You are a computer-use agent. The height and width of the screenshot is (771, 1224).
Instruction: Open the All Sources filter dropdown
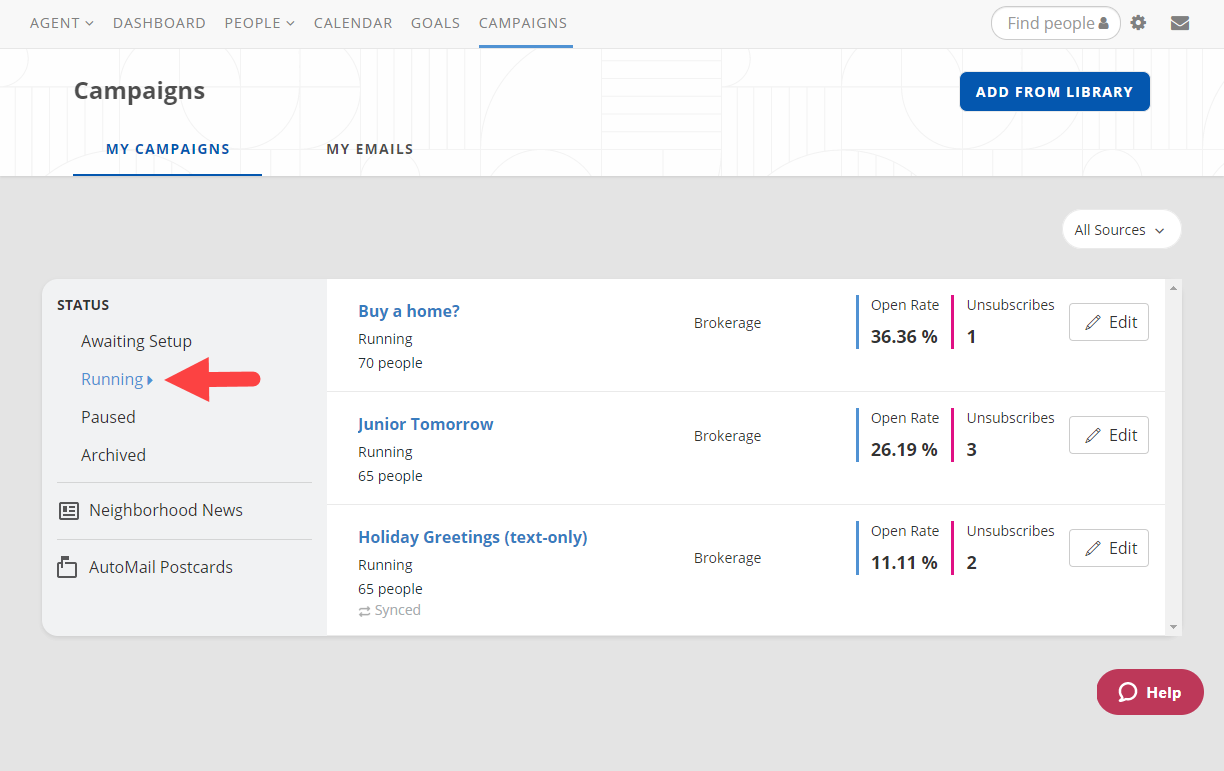pyautogui.click(x=1120, y=230)
